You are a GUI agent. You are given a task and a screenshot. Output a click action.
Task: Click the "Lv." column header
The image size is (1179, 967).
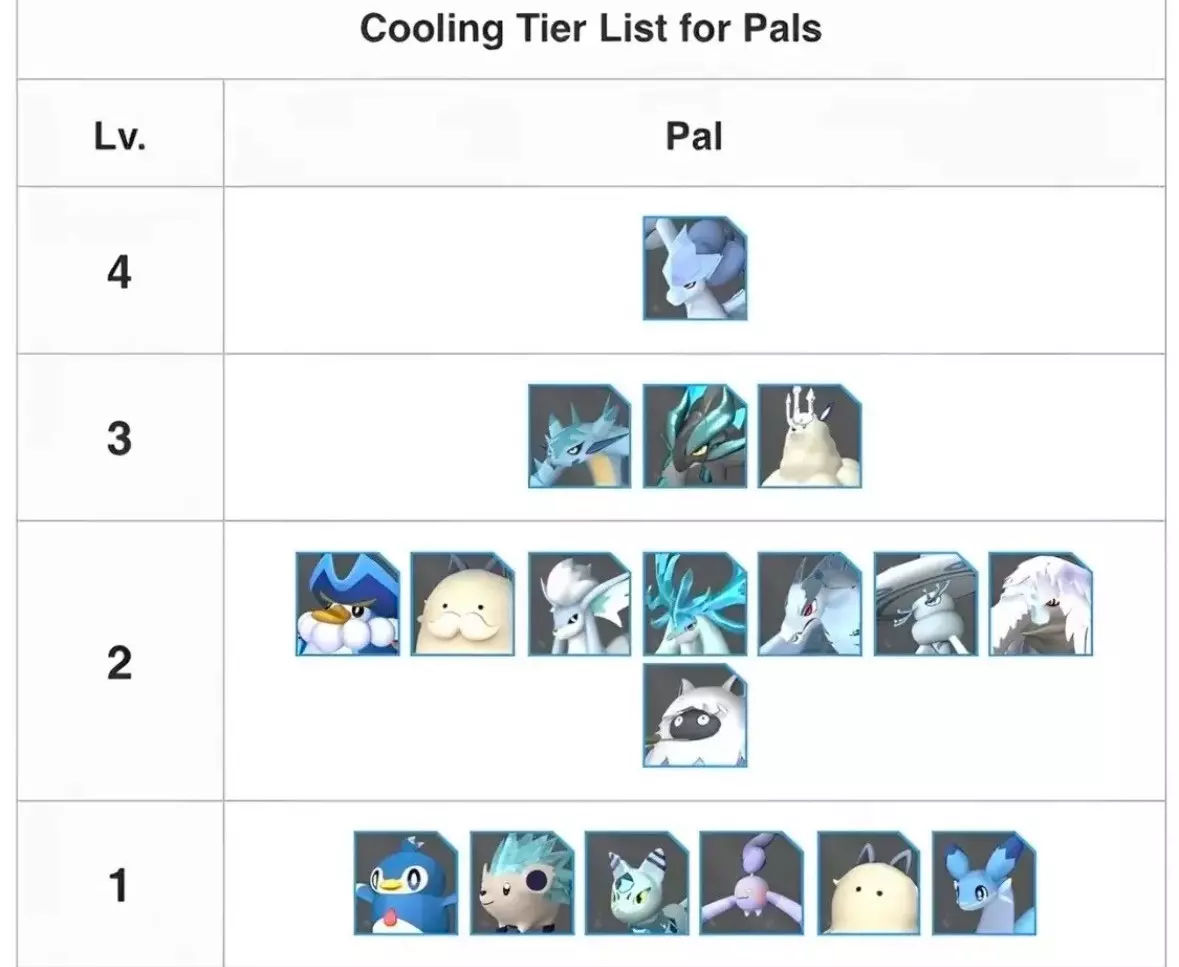[x=120, y=135]
